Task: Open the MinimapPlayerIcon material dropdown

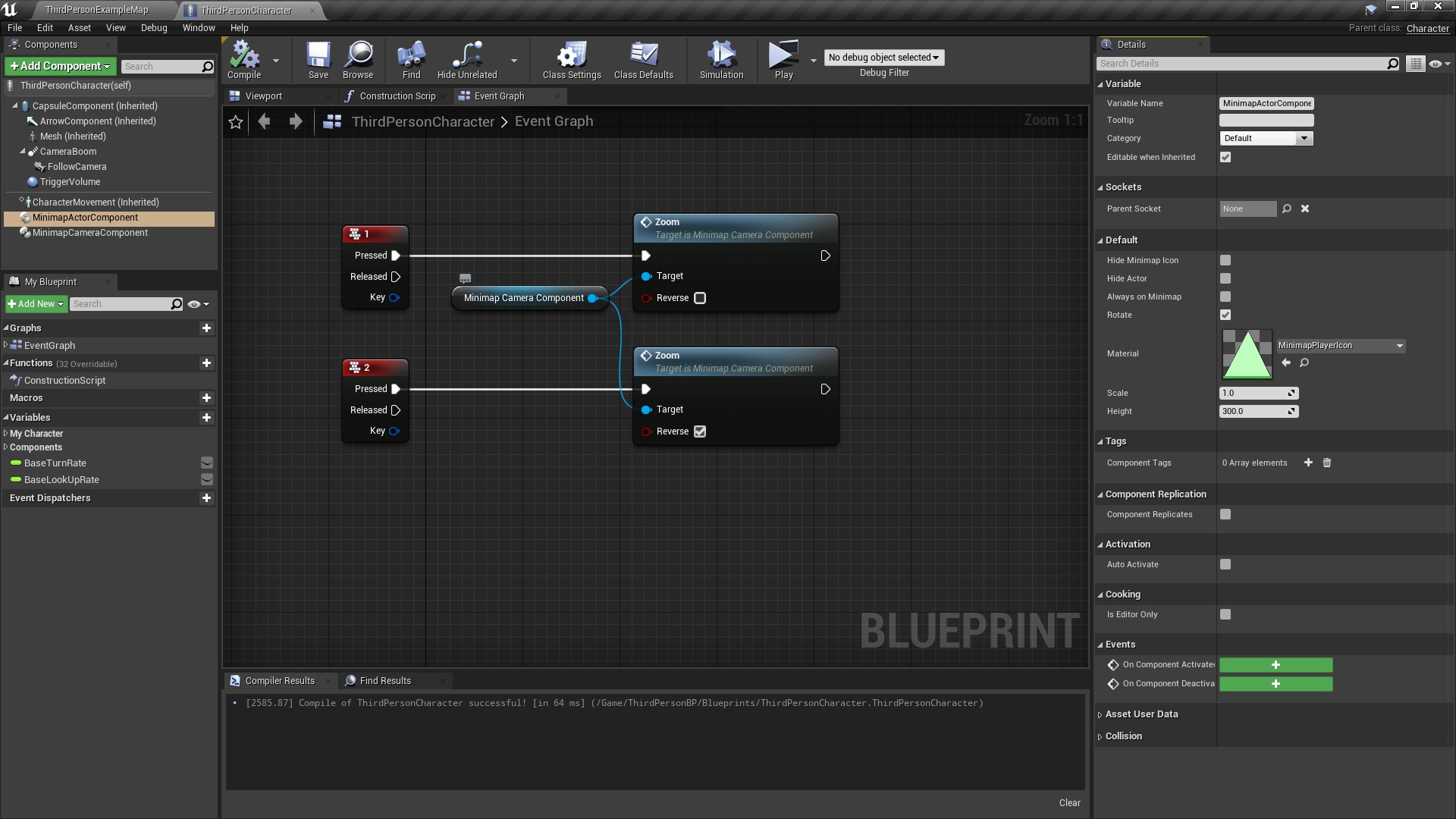Action: pos(1399,345)
